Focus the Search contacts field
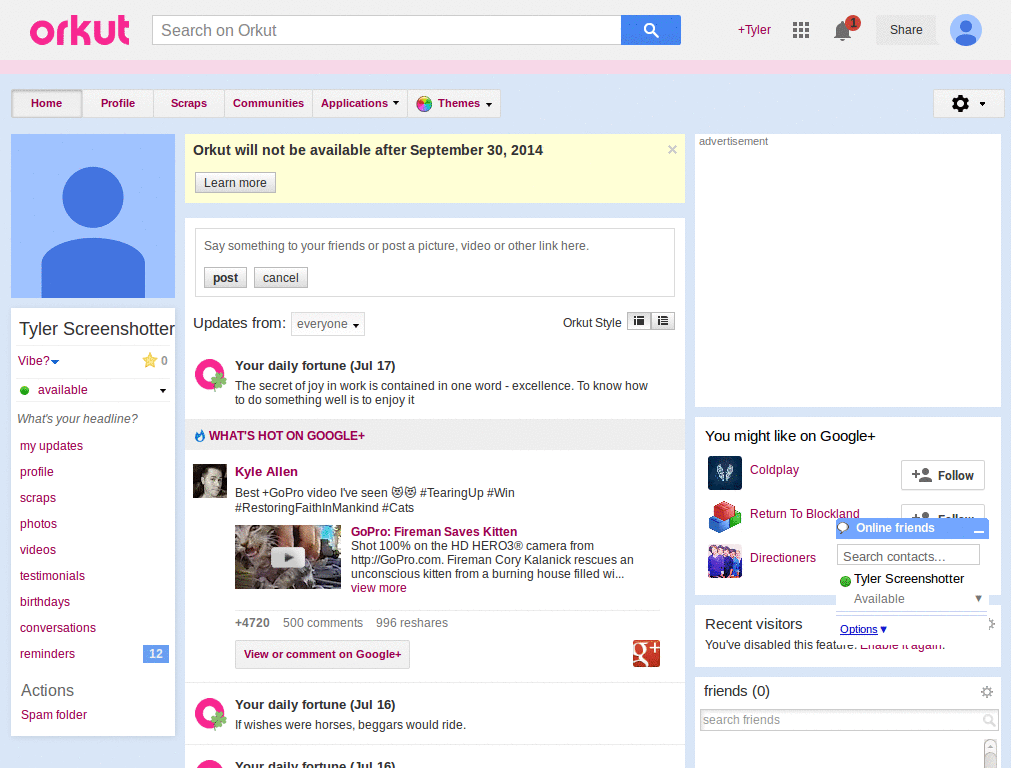This screenshot has width=1024, height=768. point(908,556)
